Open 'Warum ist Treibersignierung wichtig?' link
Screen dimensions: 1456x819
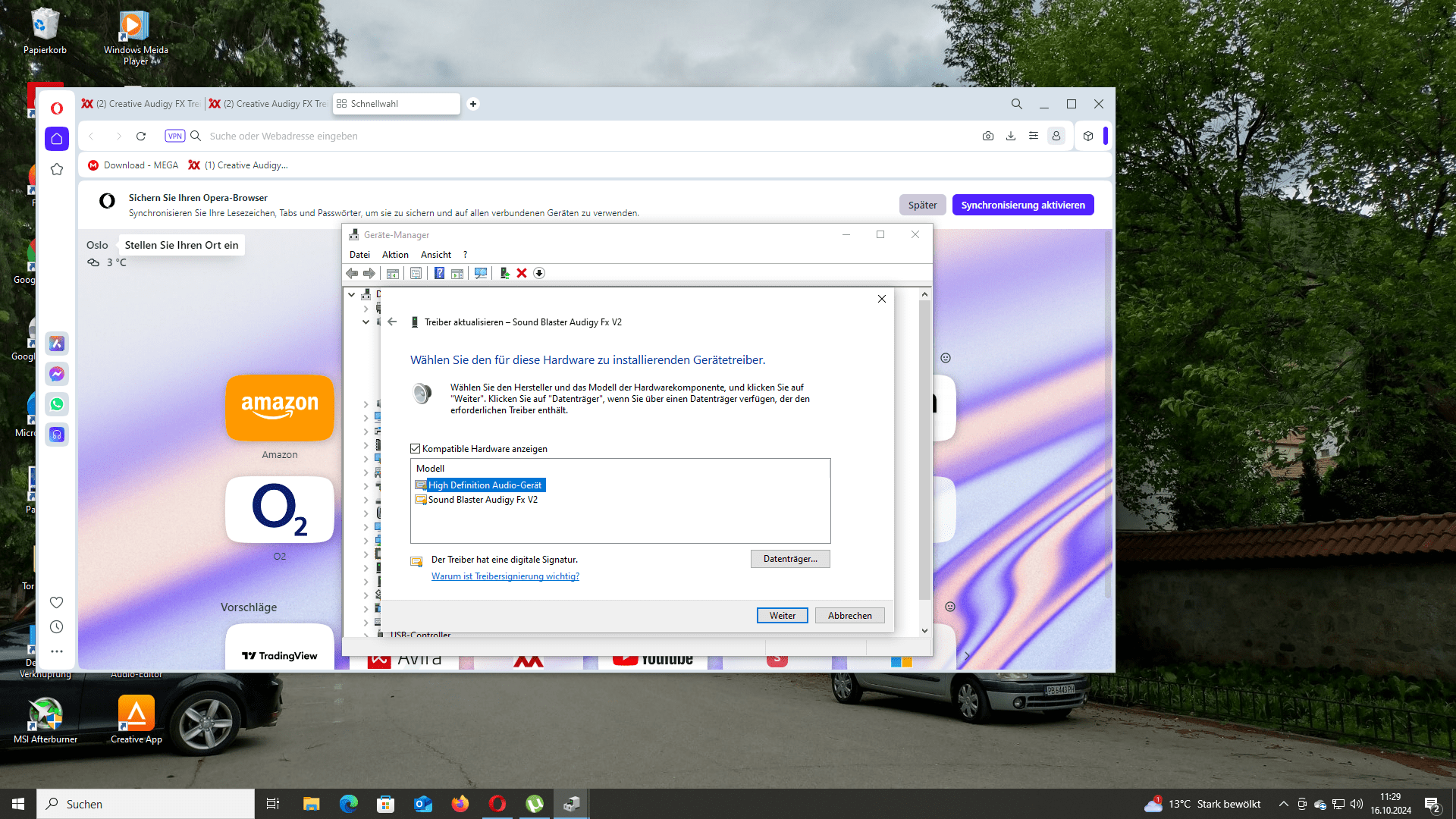click(x=505, y=576)
